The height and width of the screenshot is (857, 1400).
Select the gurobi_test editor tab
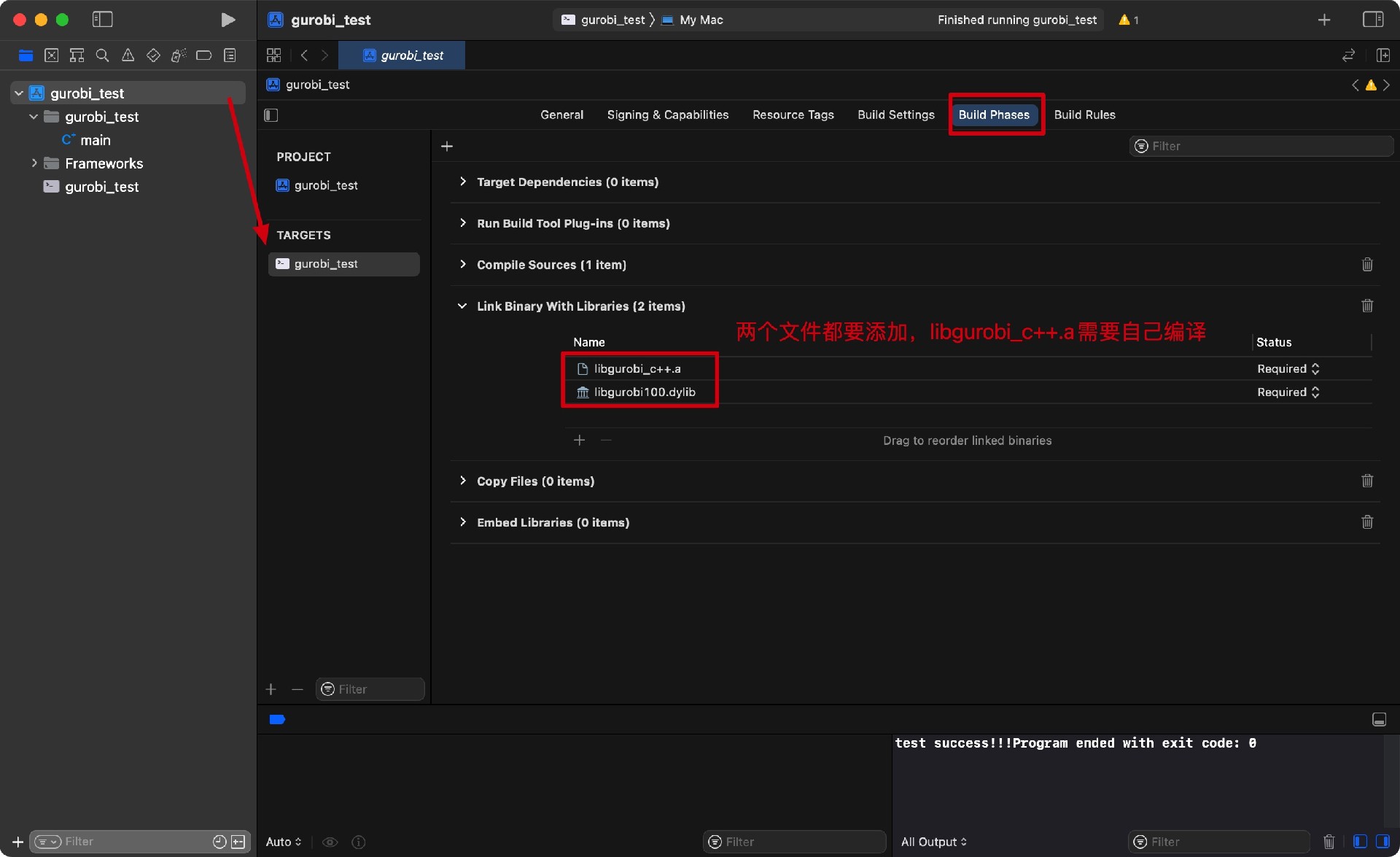coord(402,55)
